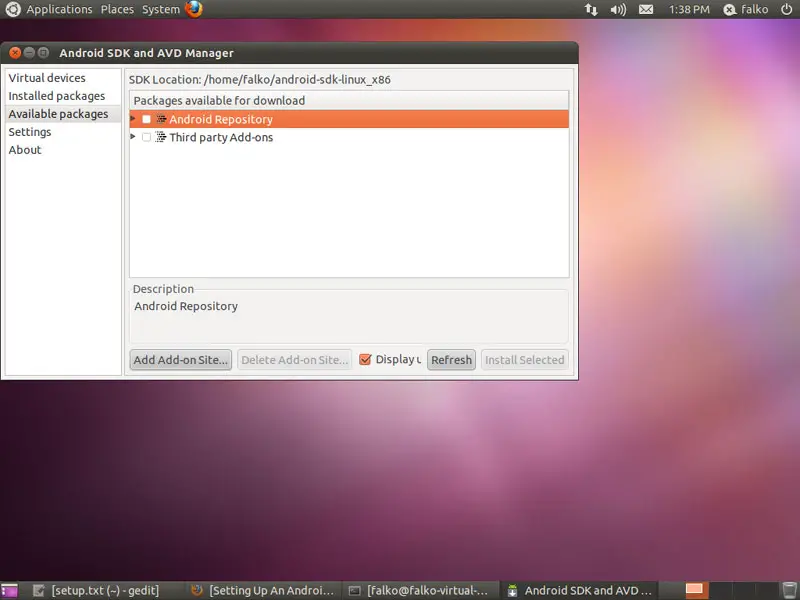The image size is (800, 600).
Task: Close the Android SDK and AVD Manager window
Action: tap(15, 52)
